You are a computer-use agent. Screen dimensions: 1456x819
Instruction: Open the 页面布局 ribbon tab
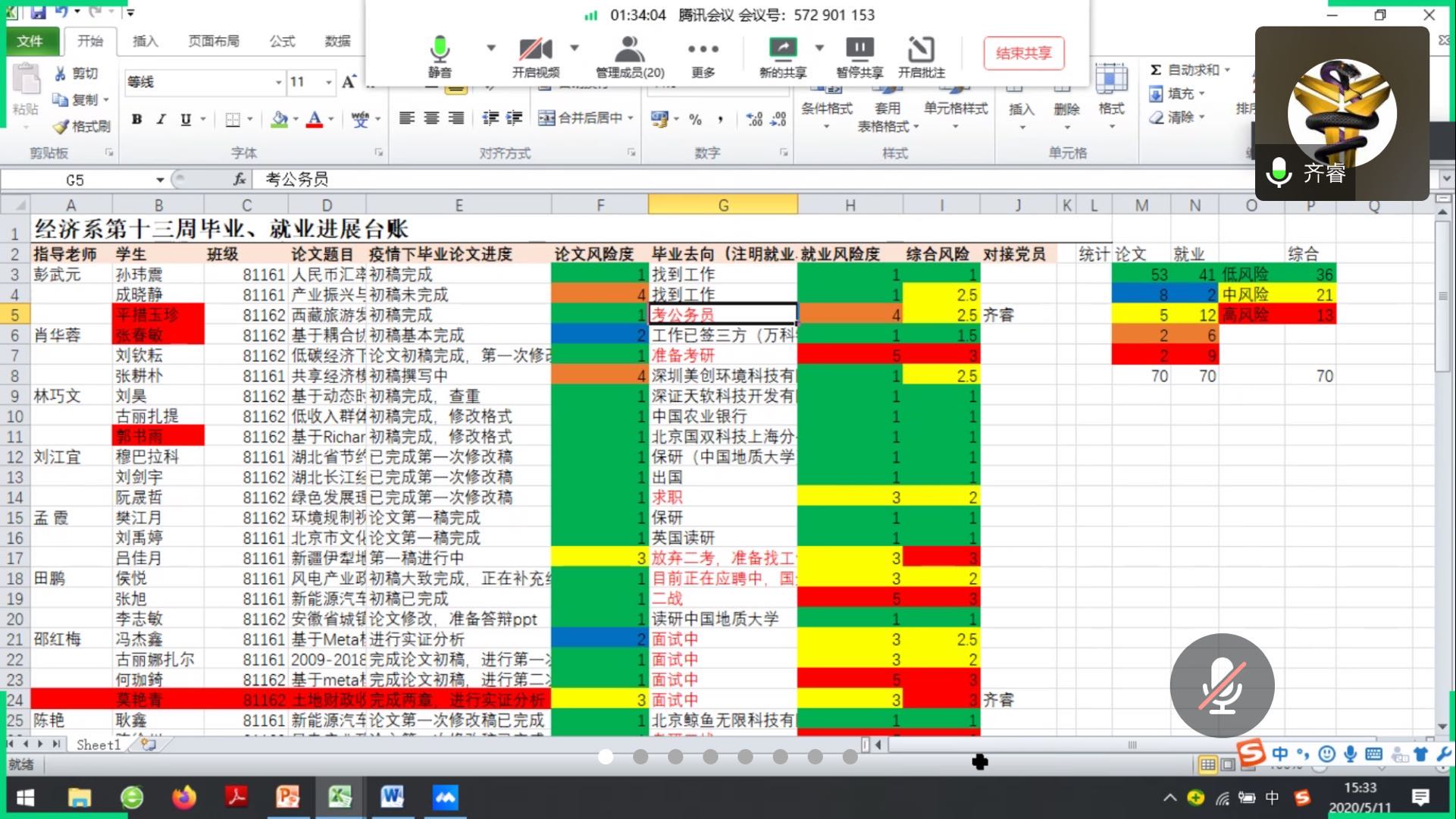[x=213, y=41]
